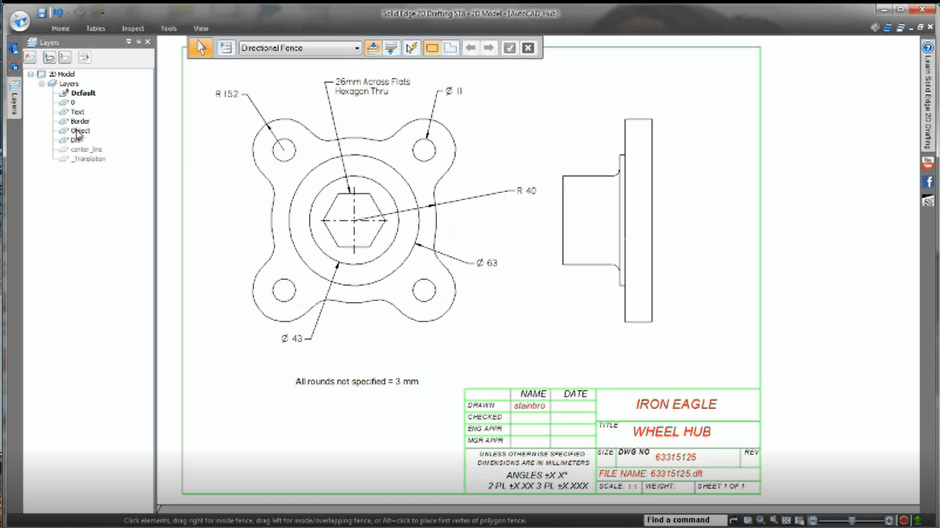Open the Tools ribbon tab
This screenshot has width=940, height=528.
[168, 28]
